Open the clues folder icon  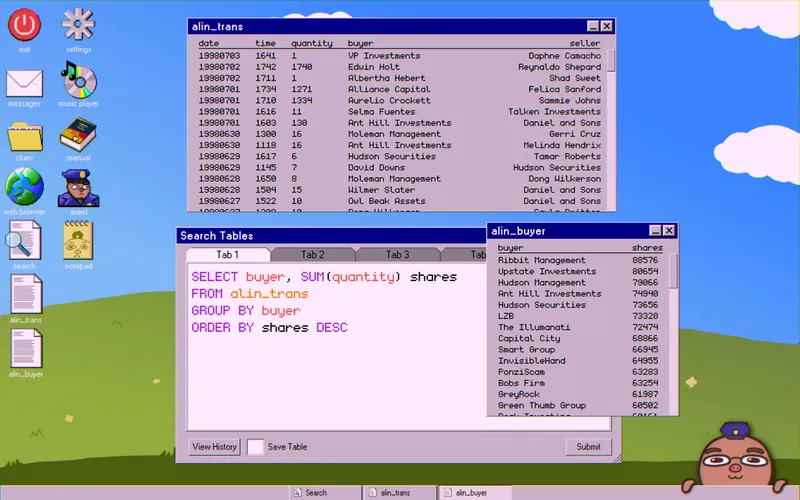tap(24, 136)
